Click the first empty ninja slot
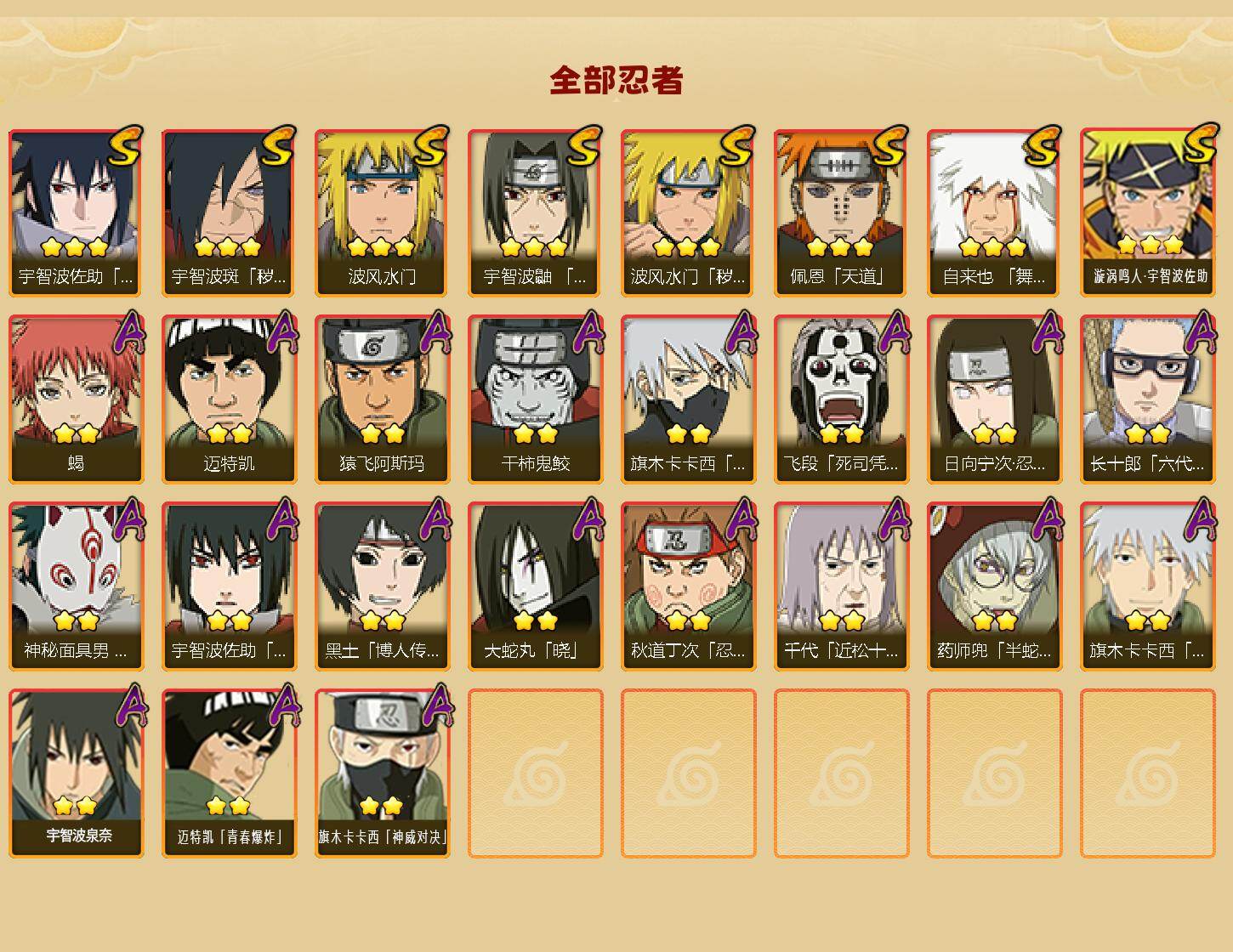 [536, 773]
